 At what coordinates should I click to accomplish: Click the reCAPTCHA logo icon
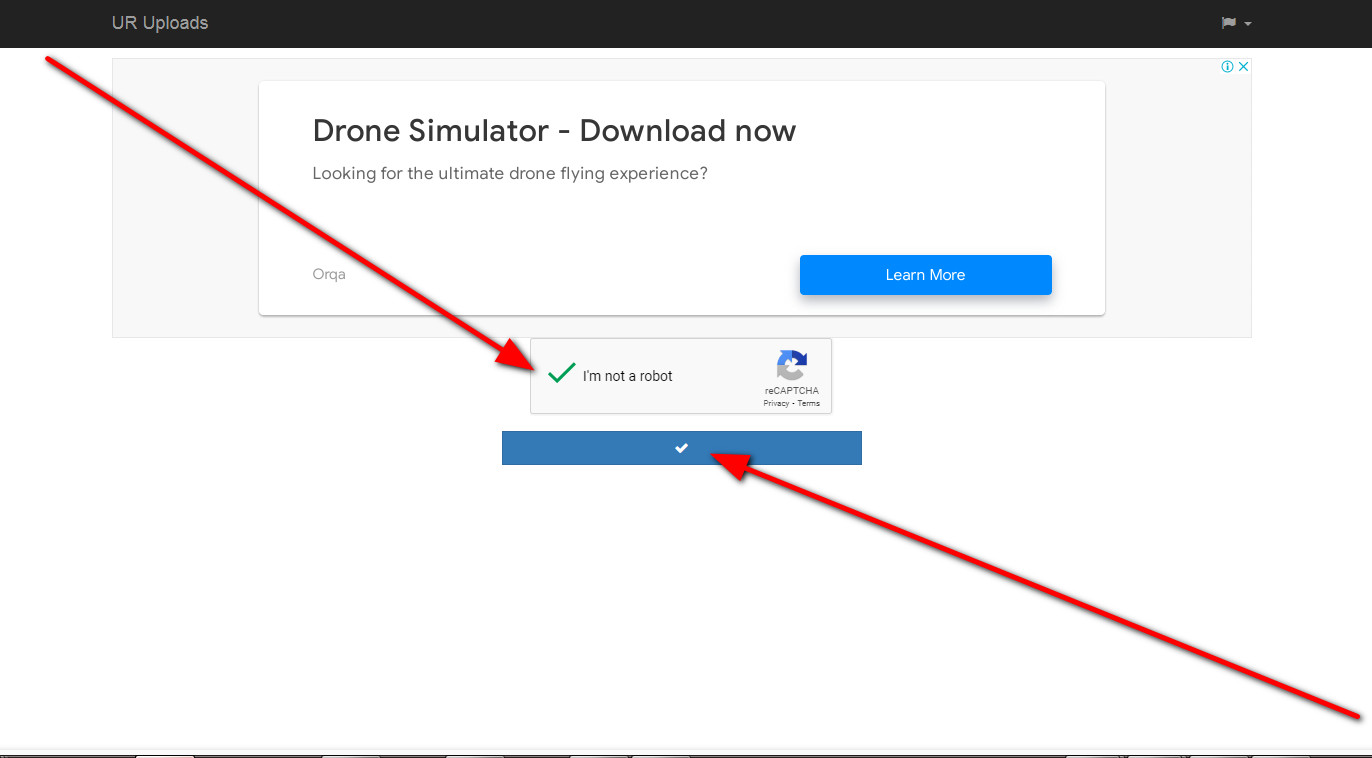point(792,366)
